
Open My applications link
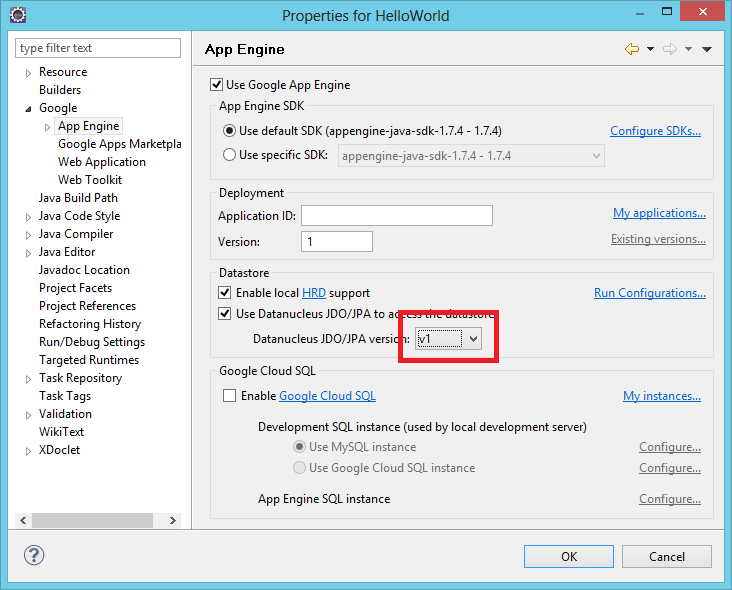point(659,213)
